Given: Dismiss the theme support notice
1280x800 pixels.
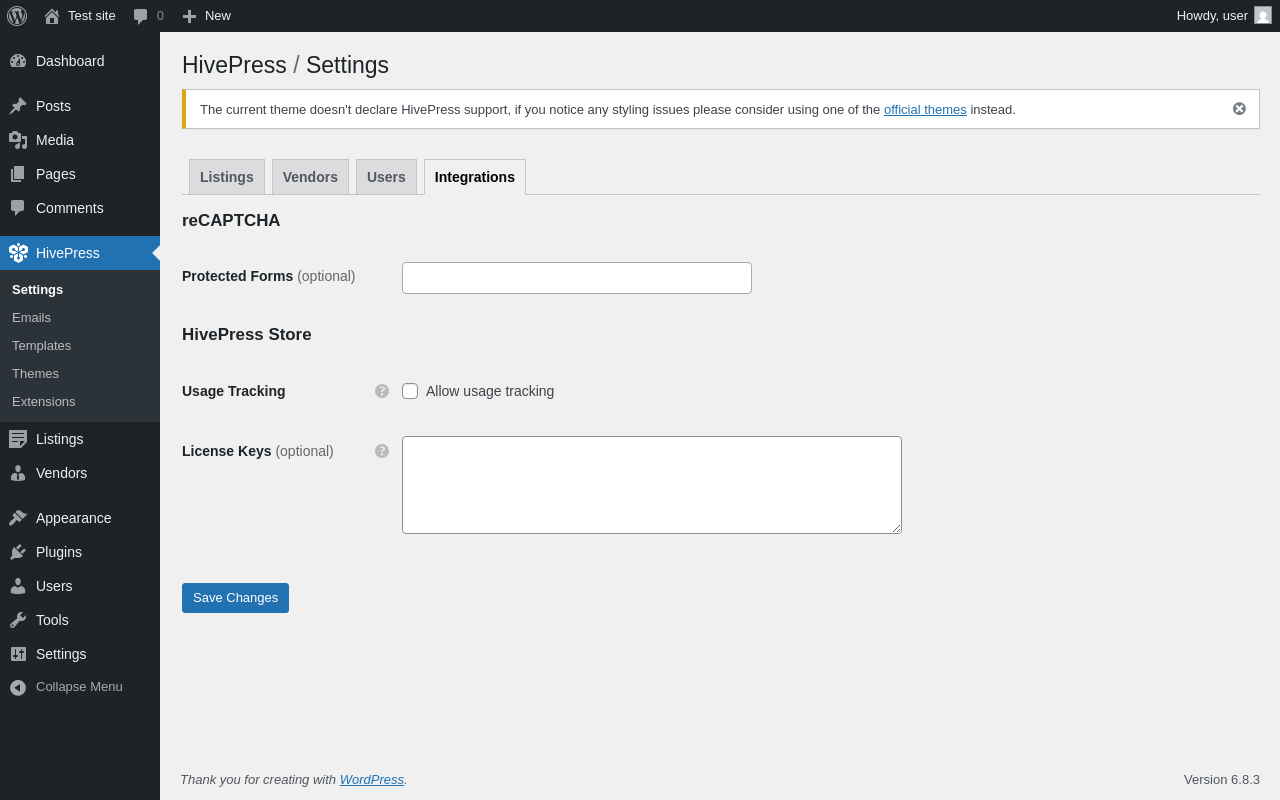Looking at the screenshot, I should 1239,109.
